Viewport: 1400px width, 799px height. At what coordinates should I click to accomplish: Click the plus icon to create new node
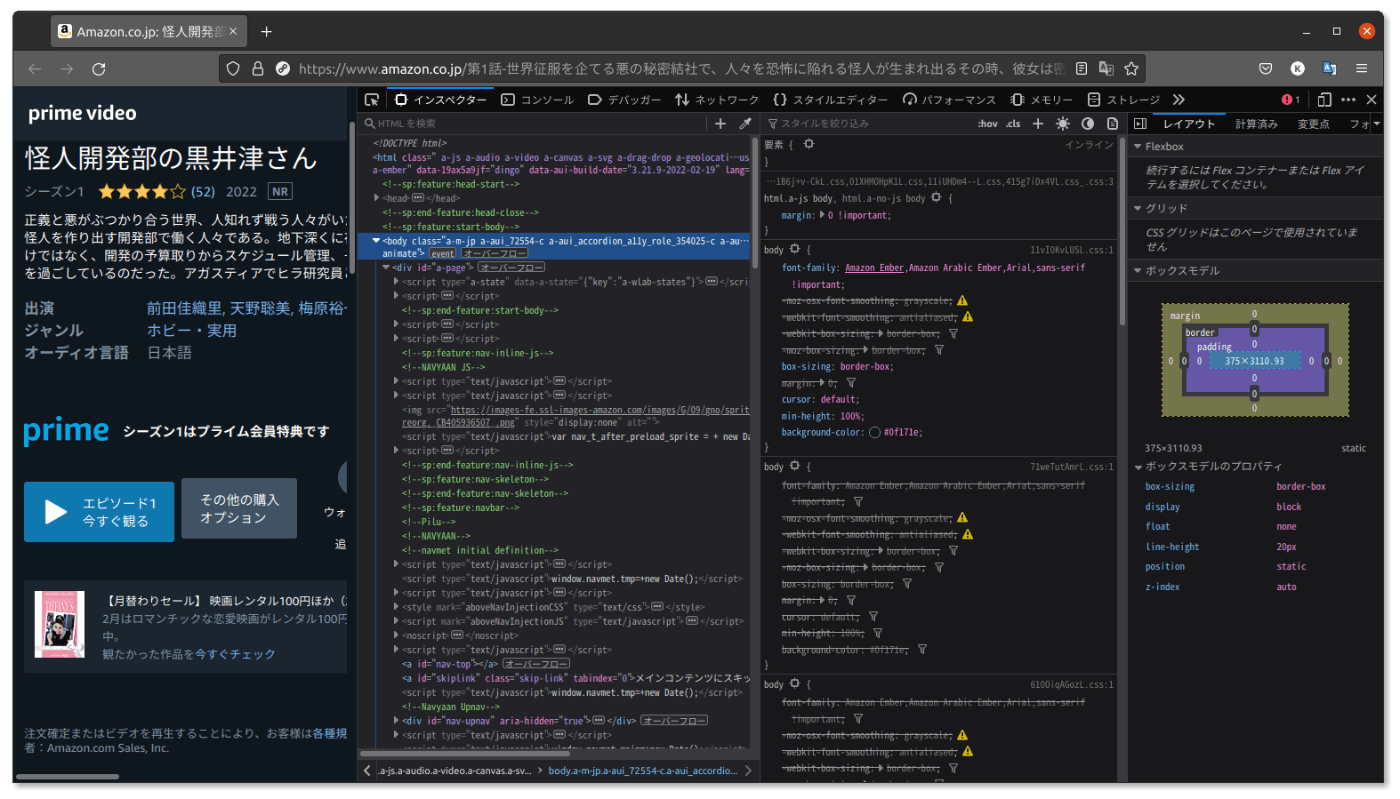[720, 123]
